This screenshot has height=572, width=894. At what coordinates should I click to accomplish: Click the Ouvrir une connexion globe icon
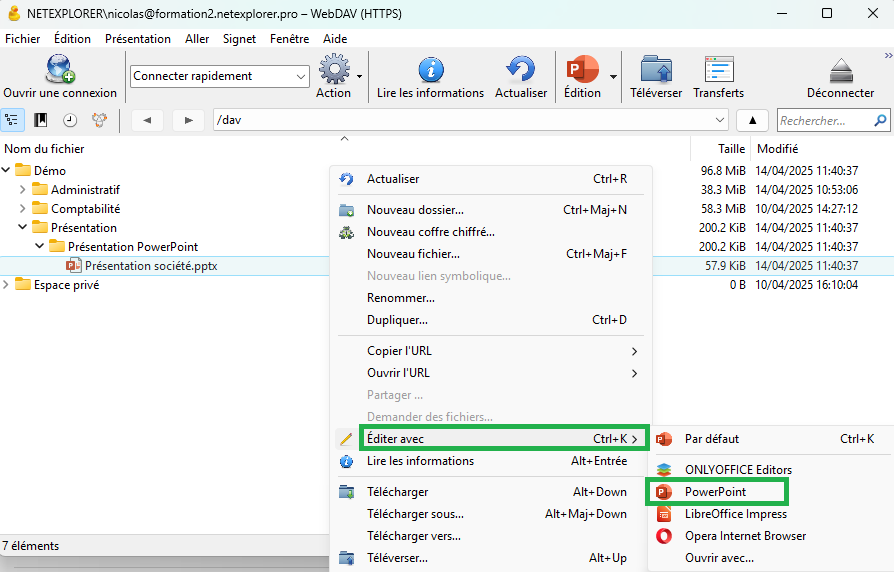click(x=59, y=71)
